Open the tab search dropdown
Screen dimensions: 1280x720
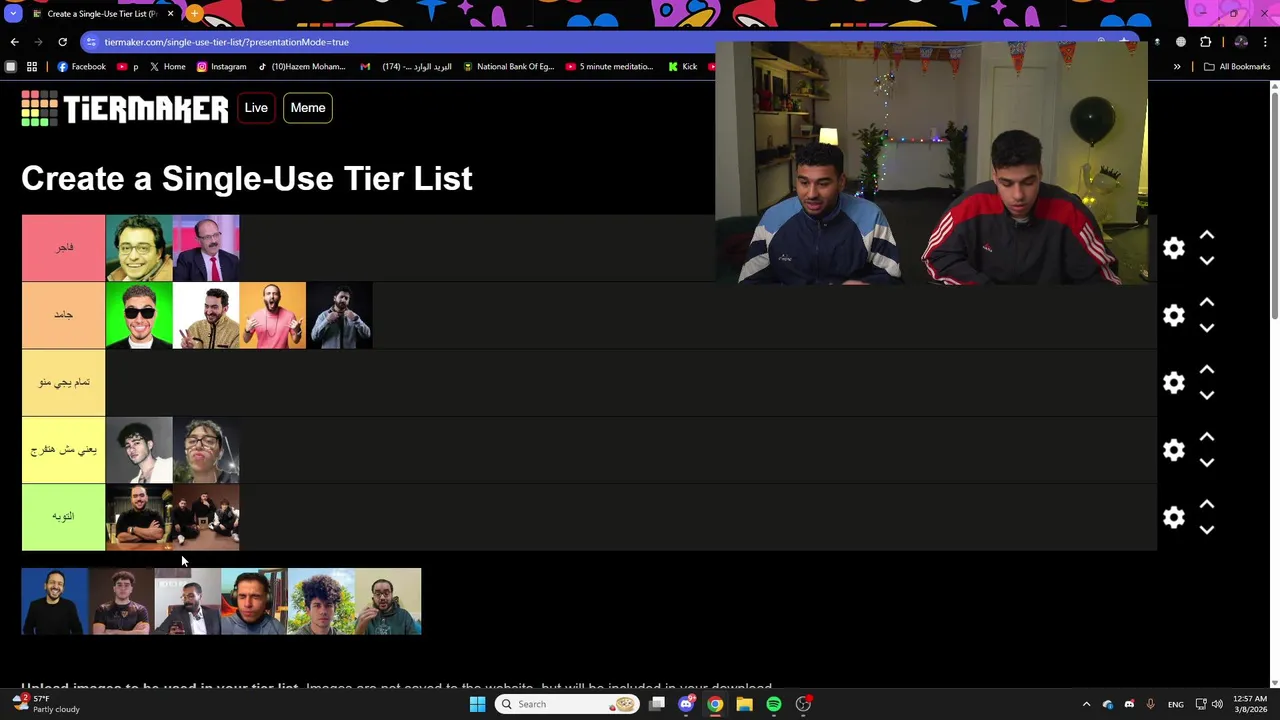tap(12, 14)
